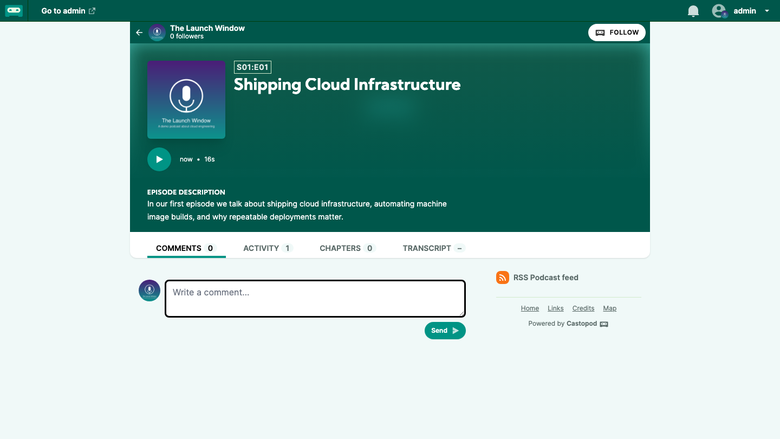
Task: Switch to the CHAPTERS tab
Action: click(347, 248)
